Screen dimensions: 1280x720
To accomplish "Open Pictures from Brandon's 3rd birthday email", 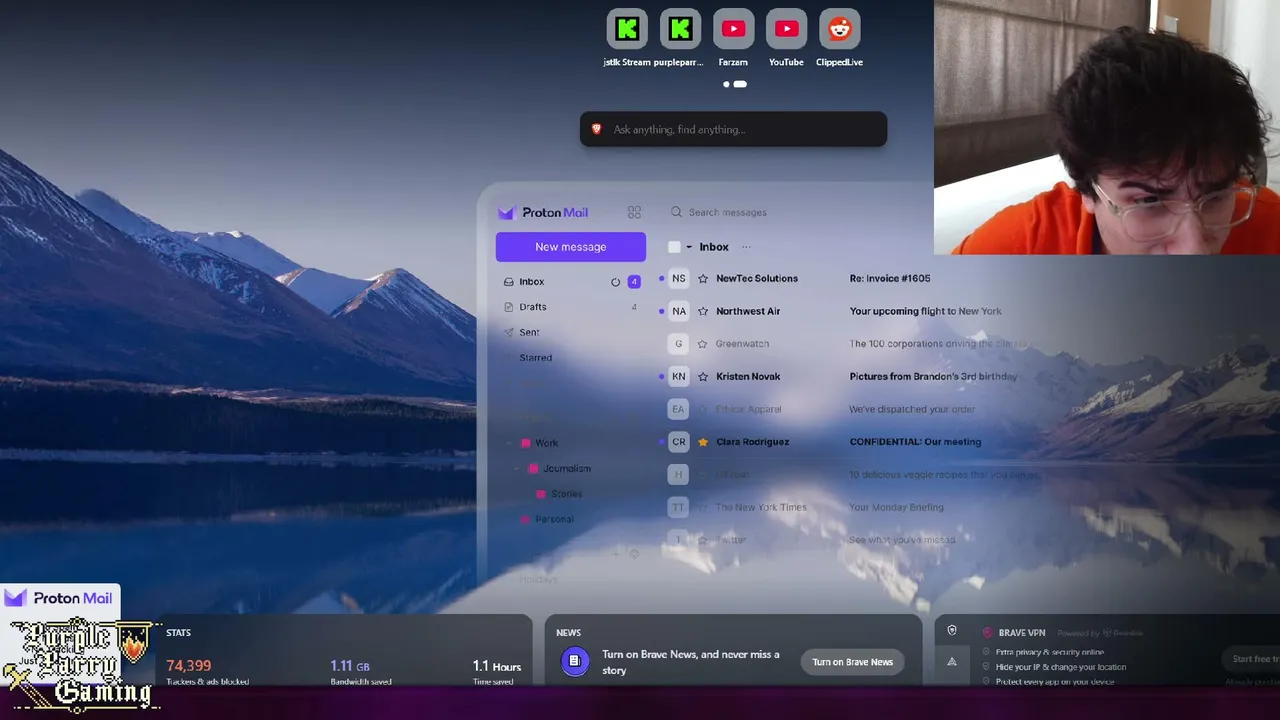I will click(x=933, y=377).
